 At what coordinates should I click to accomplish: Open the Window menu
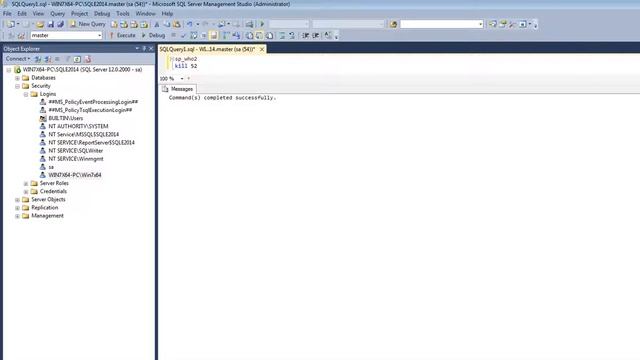(145, 13)
